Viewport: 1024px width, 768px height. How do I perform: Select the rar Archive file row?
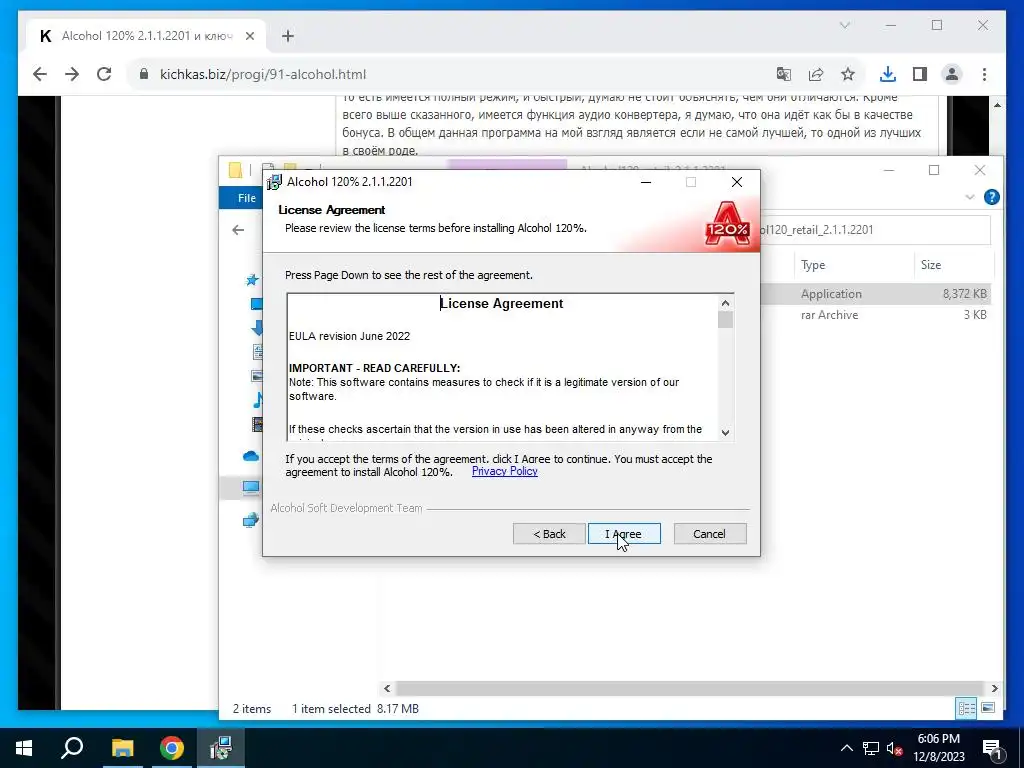click(x=875, y=315)
